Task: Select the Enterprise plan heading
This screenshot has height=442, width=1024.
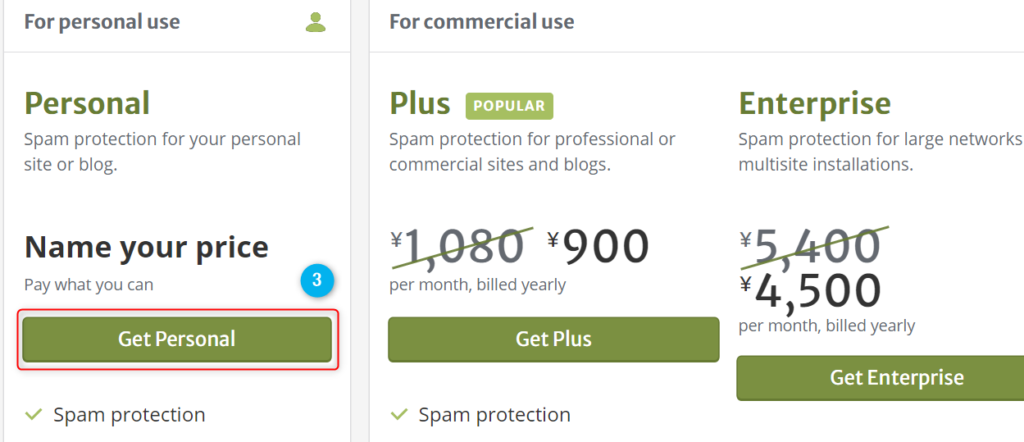Action: coord(815,104)
